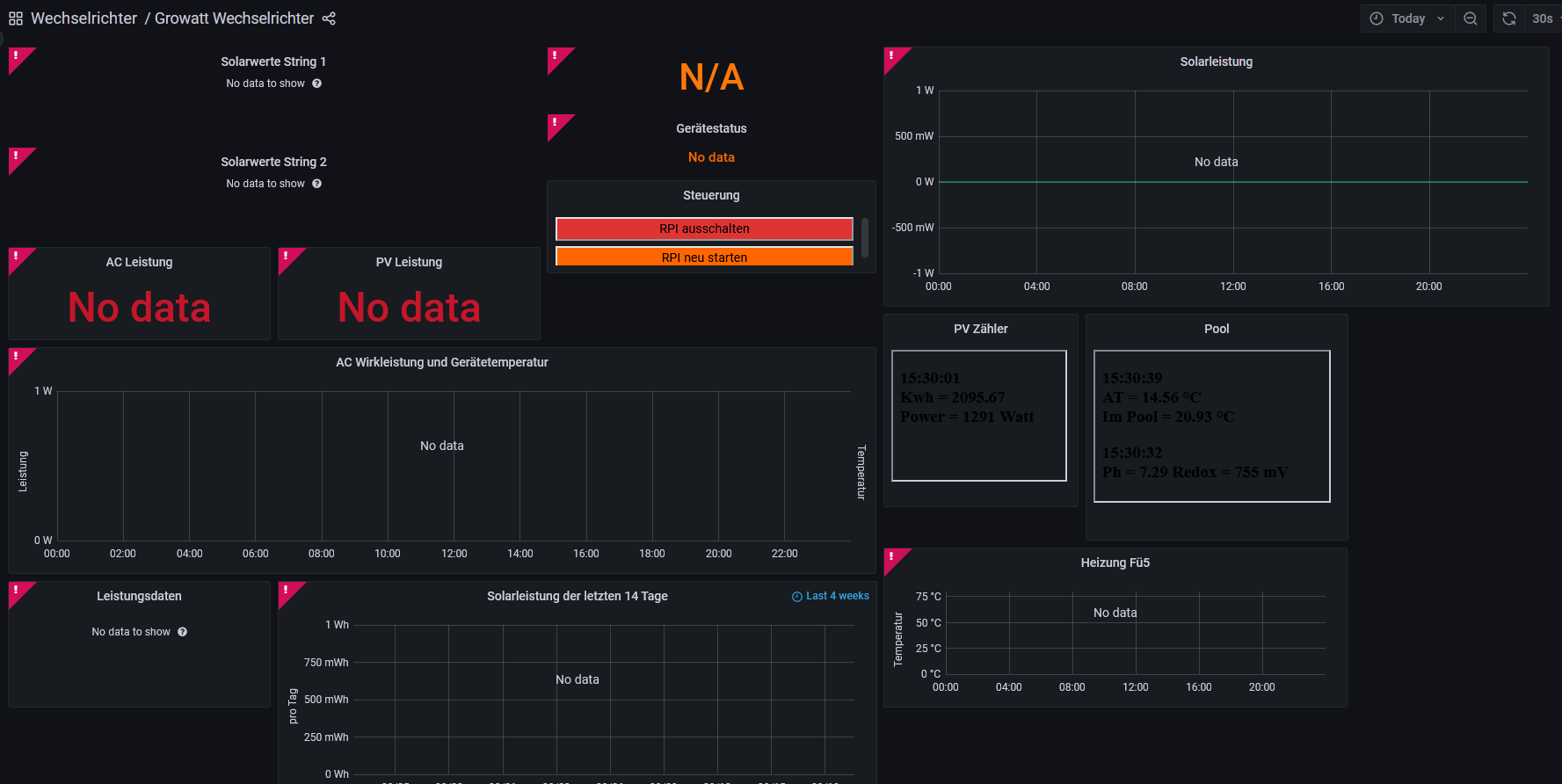
Task: Go to the Wechselrichter folder breadcrumb
Action: [84, 18]
